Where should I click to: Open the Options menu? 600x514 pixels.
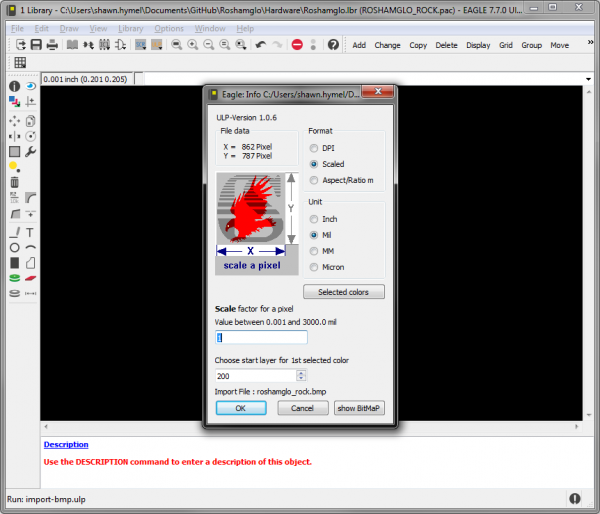[169, 28]
